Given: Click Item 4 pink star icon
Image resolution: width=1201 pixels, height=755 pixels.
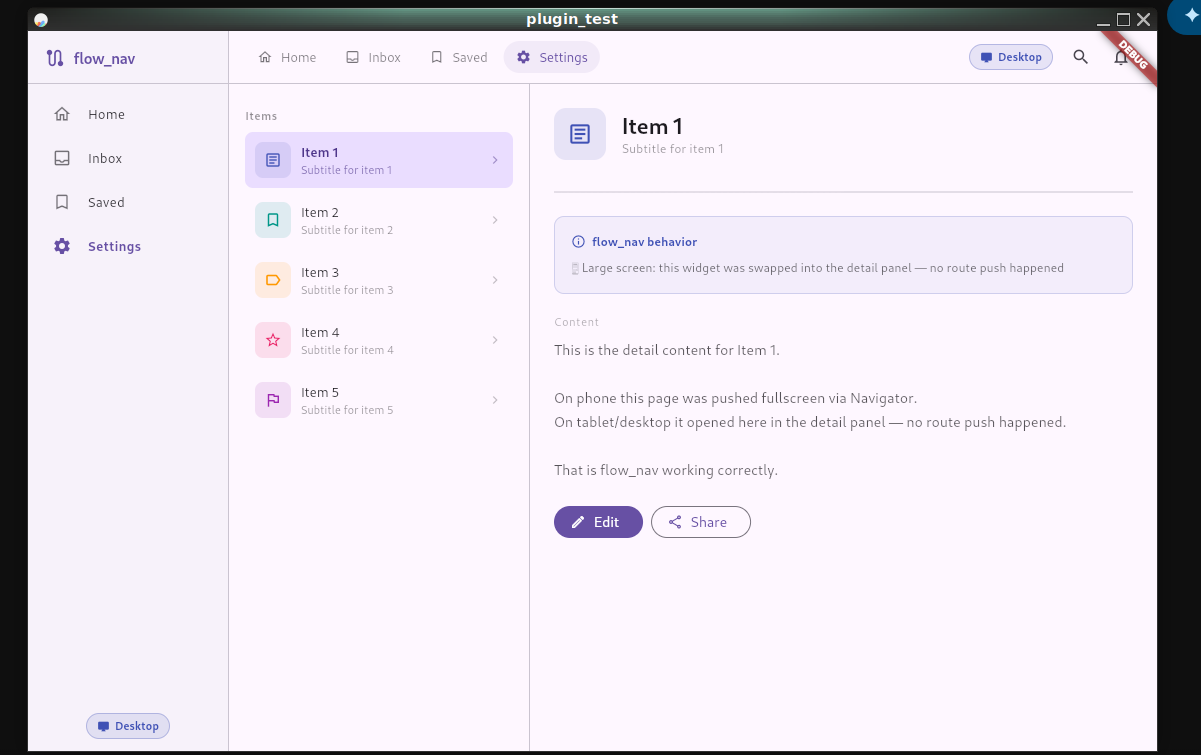Looking at the screenshot, I should pyautogui.click(x=273, y=340).
